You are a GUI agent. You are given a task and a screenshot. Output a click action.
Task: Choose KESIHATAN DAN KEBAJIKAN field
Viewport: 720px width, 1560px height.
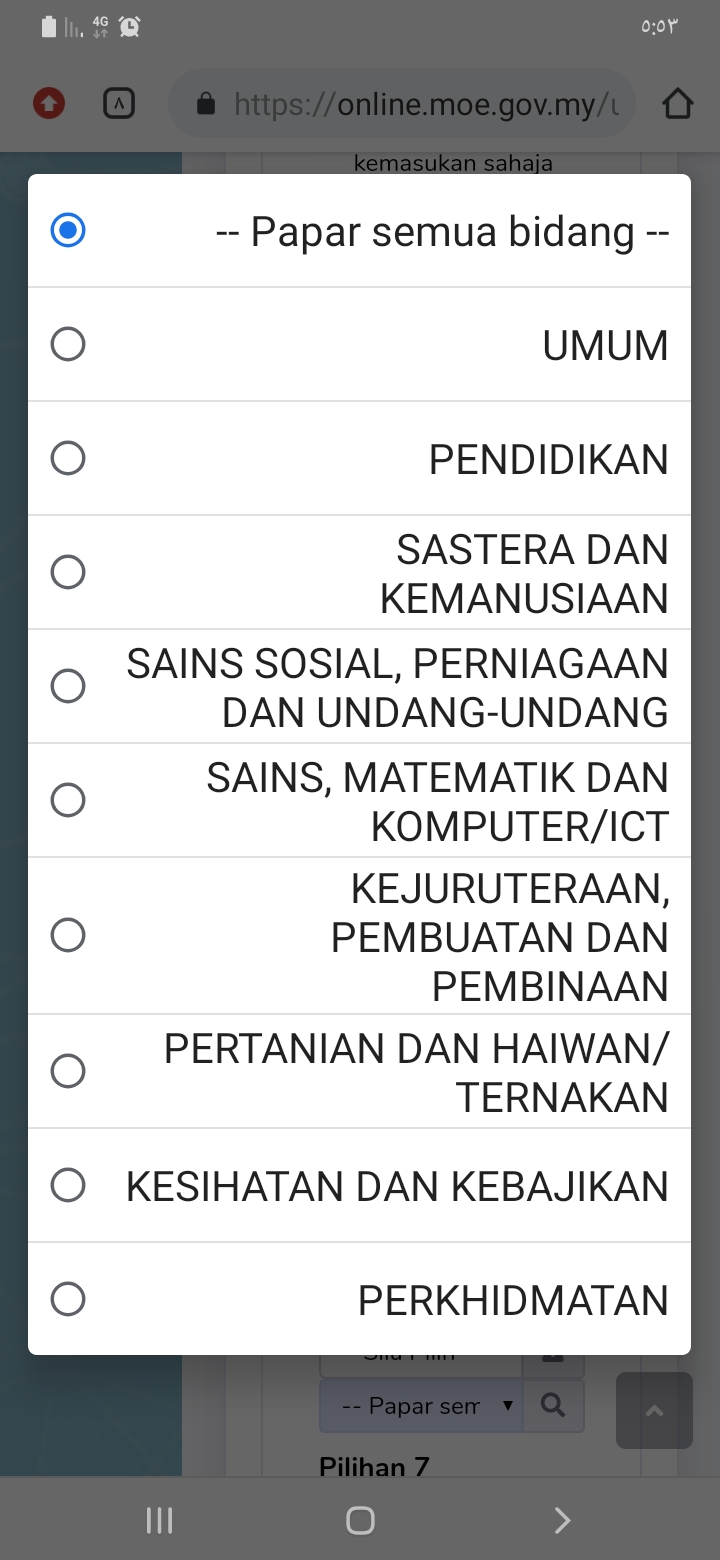tap(68, 1186)
